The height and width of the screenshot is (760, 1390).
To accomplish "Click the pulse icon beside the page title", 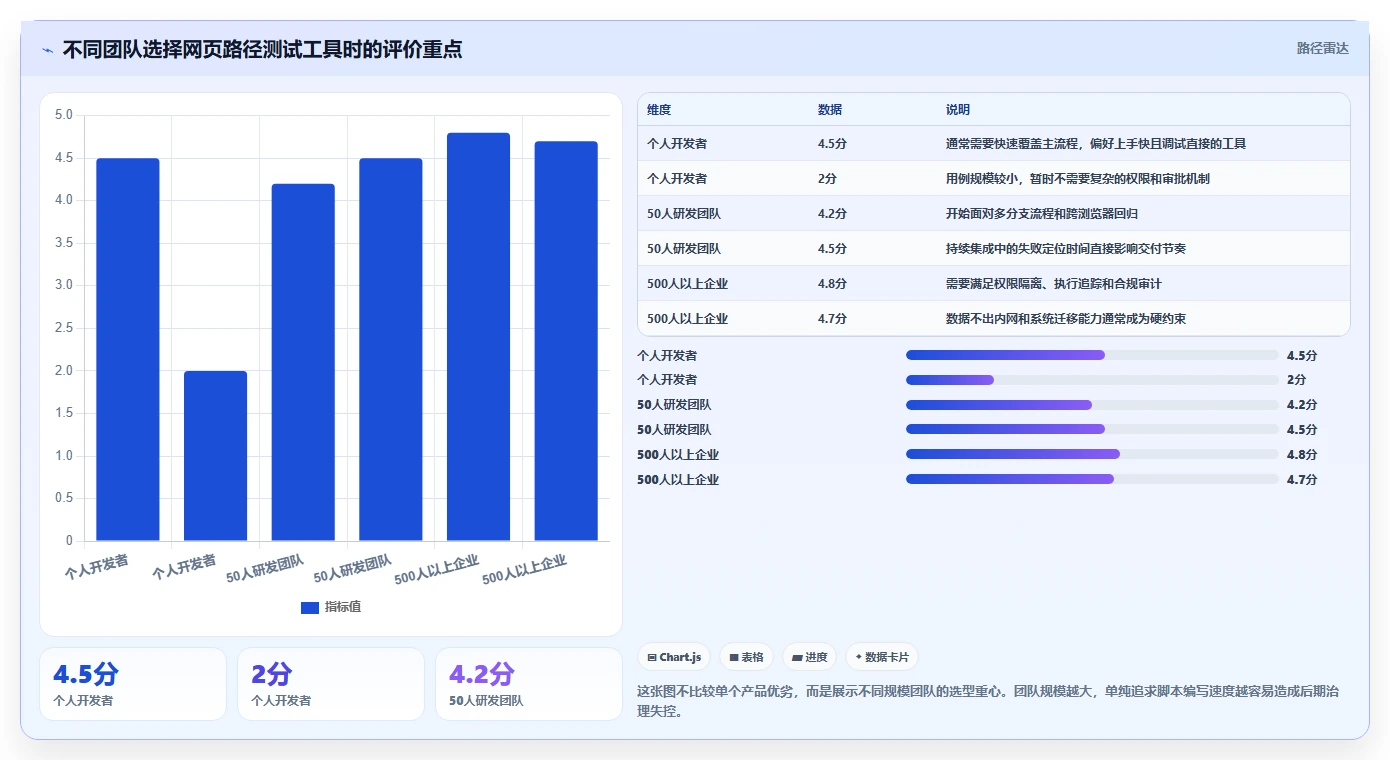I will (48, 50).
